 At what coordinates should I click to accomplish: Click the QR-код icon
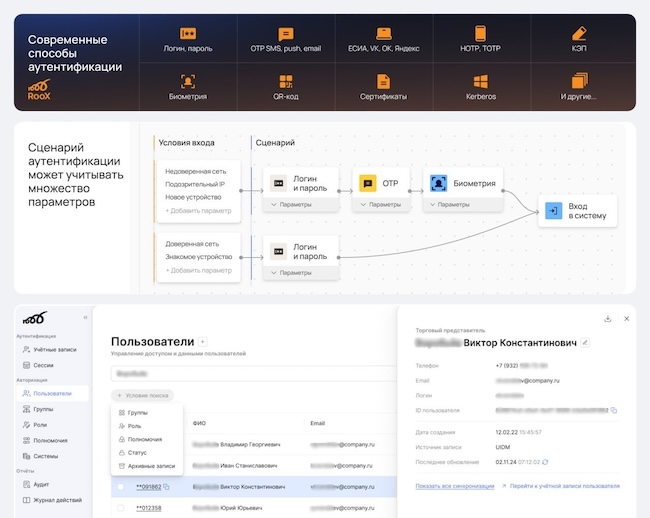pos(286,81)
